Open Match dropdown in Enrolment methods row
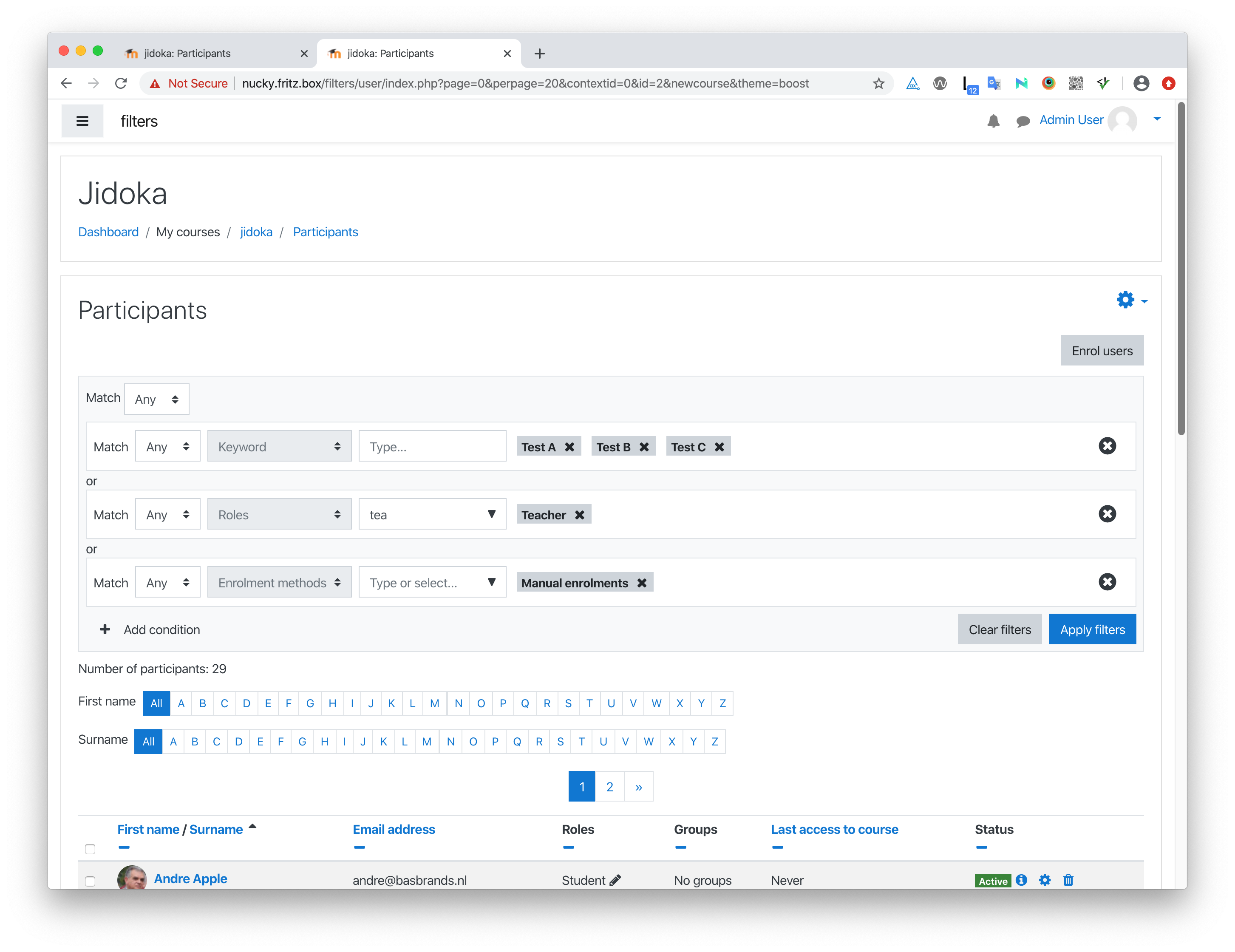Viewport: 1235px width, 952px height. (168, 582)
